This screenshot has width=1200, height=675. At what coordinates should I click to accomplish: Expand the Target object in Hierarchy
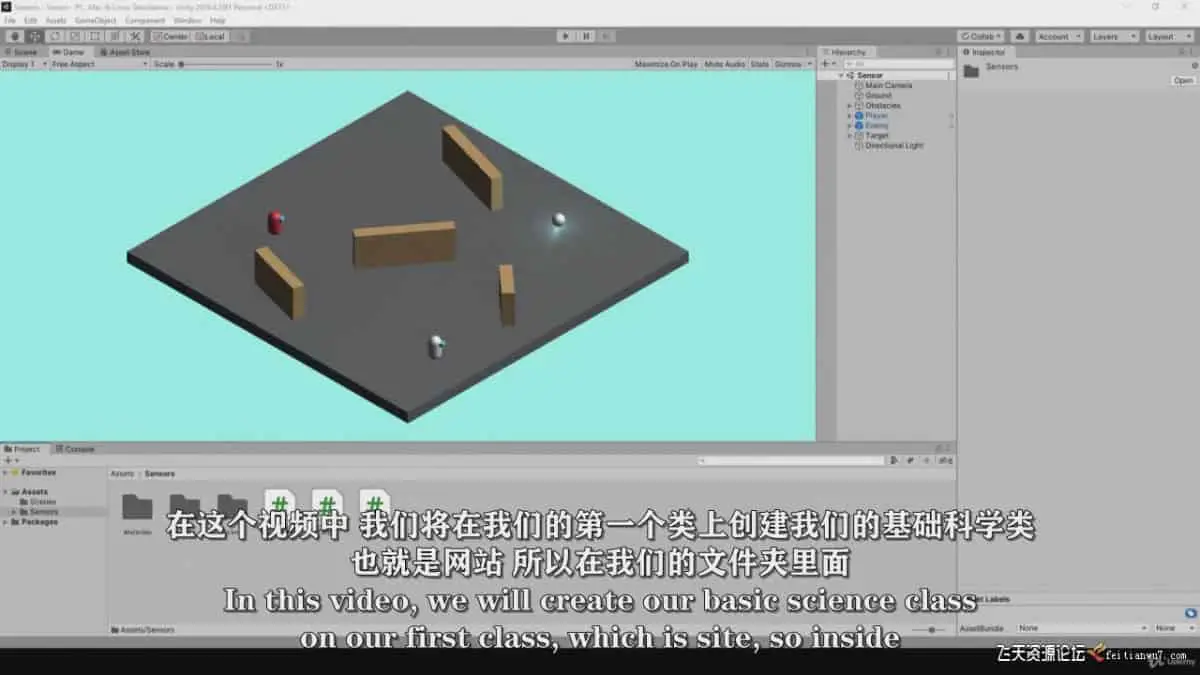point(850,136)
